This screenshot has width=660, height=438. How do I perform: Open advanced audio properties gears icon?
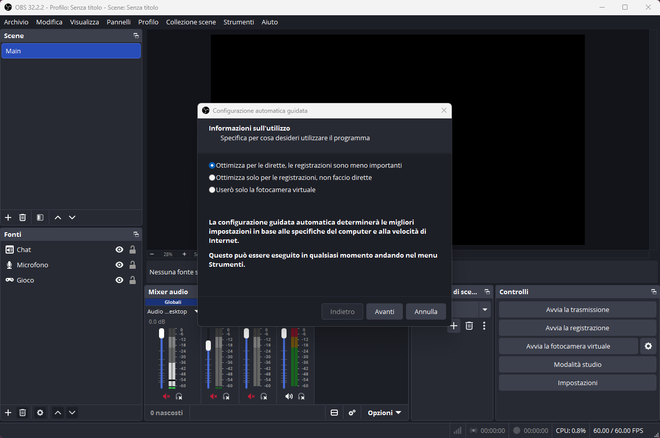click(352, 413)
